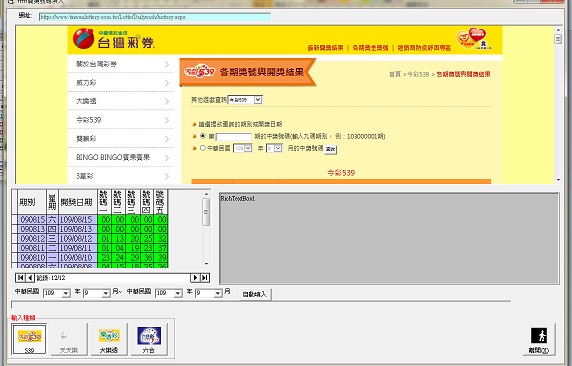572x366 pixels.
Task: Click the 13 cell in row 090812
Action: [x=119, y=238]
